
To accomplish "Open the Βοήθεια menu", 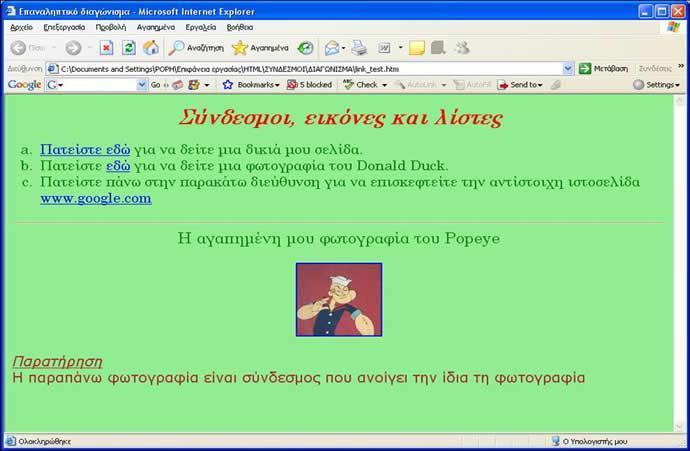I will pos(240,27).
